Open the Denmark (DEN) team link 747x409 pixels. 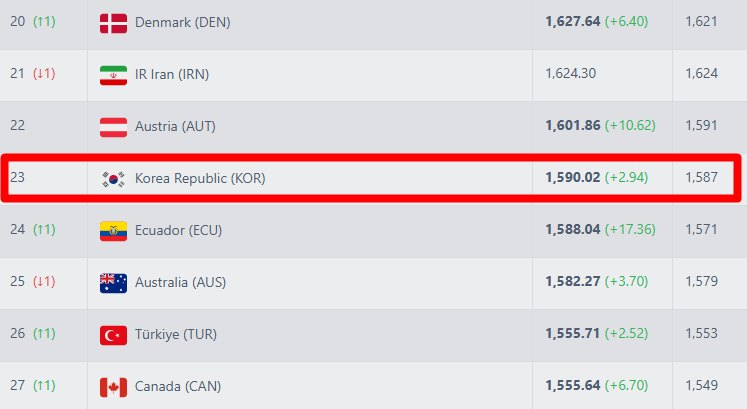pos(182,22)
